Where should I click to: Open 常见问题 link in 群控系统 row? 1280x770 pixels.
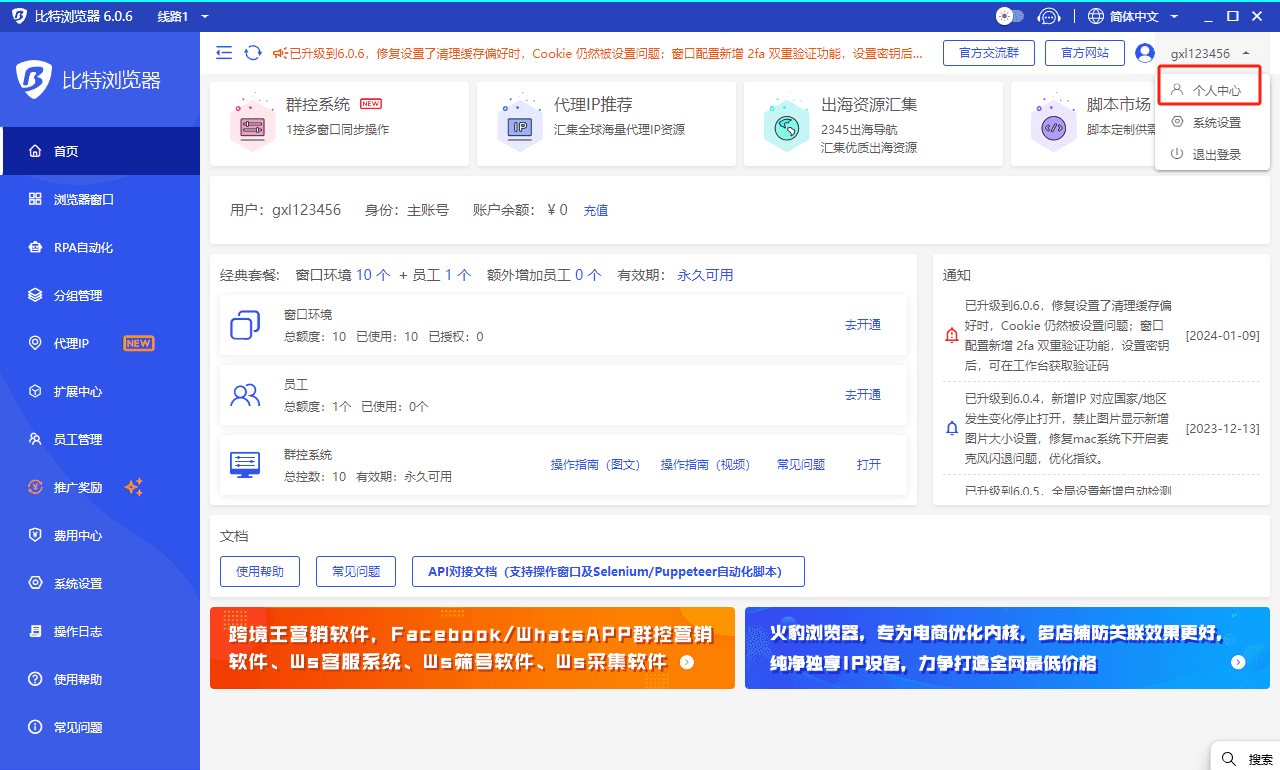801,465
